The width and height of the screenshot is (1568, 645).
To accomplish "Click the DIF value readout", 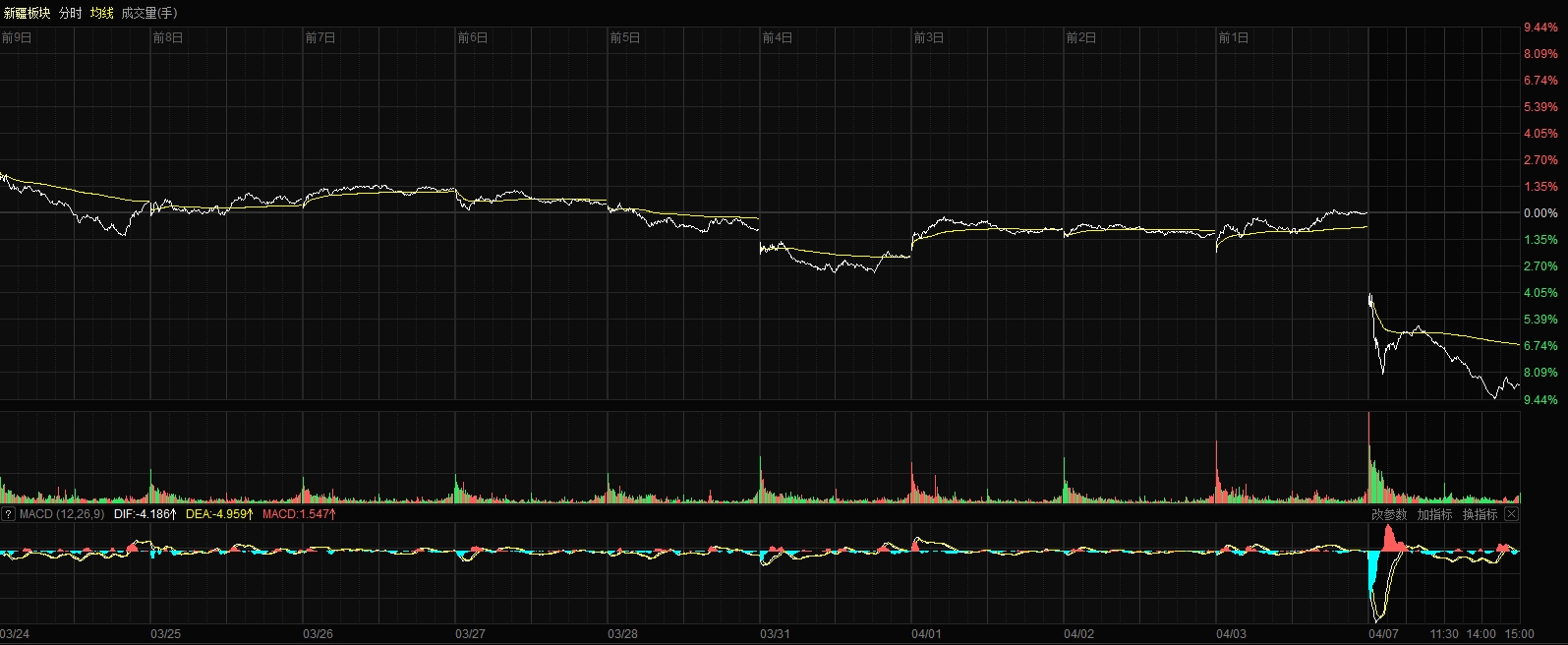I will coord(145,514).
